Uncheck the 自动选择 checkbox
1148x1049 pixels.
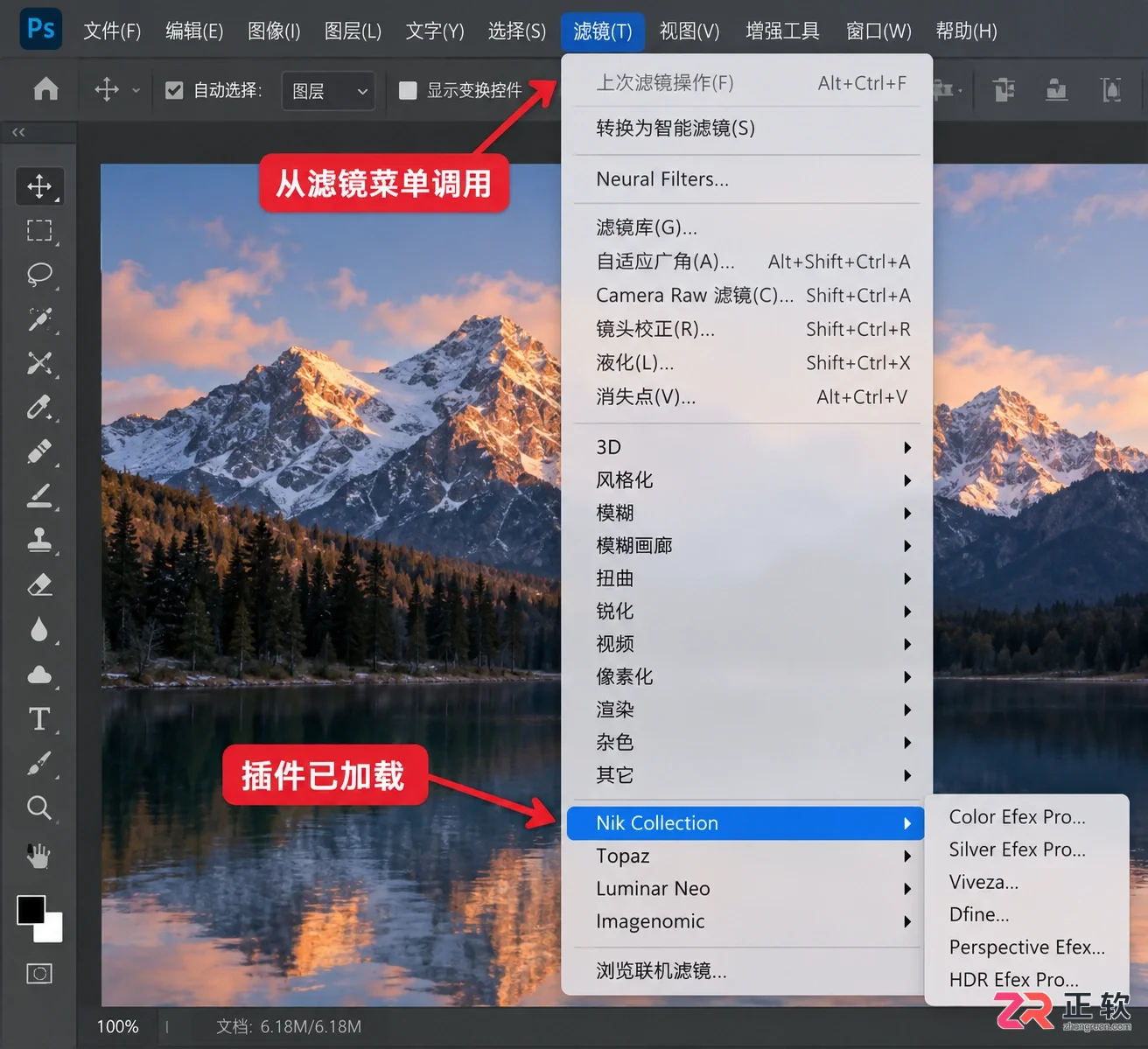click(x=174, y=90)
